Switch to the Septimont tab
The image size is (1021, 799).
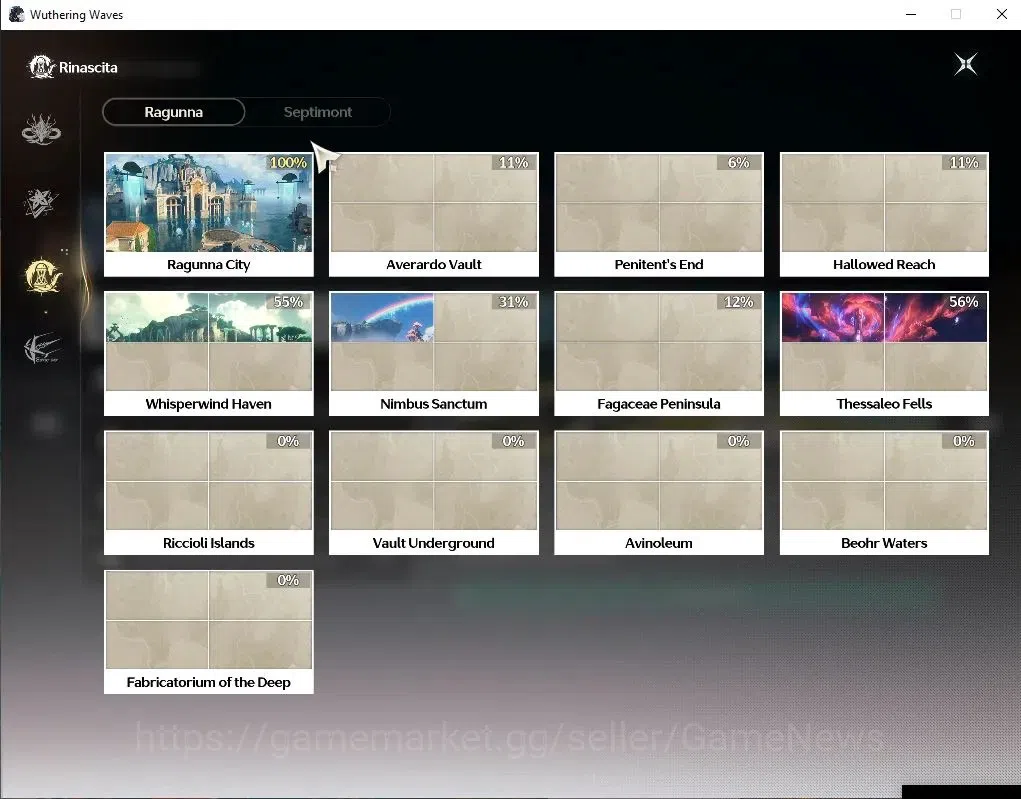coord(318,112)
